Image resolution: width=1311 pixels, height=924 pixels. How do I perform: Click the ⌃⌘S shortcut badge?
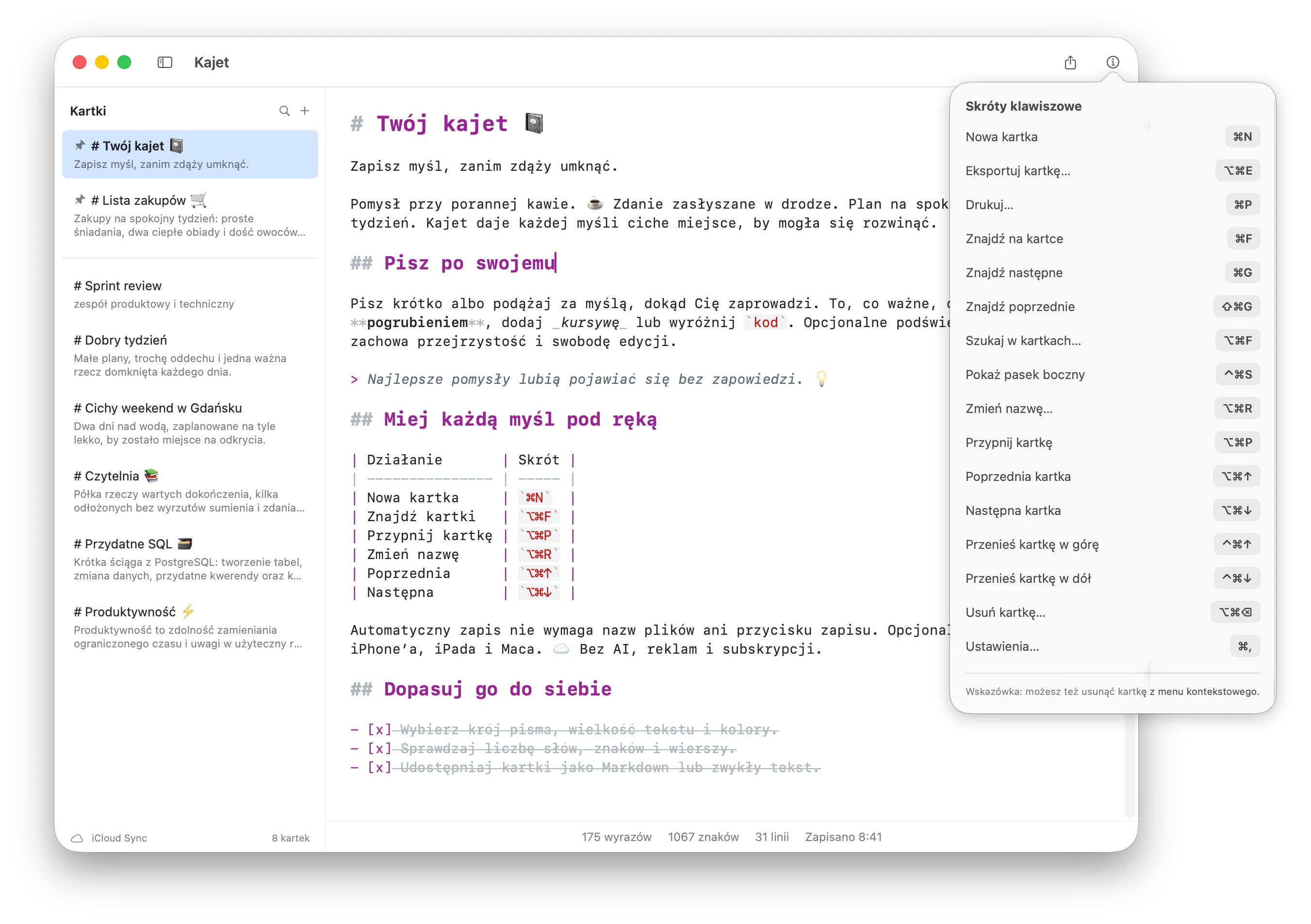(1237, 375)
